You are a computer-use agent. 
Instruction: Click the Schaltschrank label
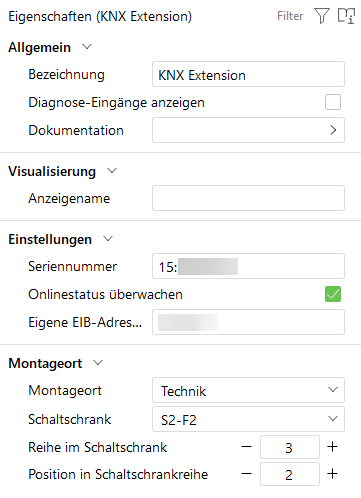(x=70, y=419)
